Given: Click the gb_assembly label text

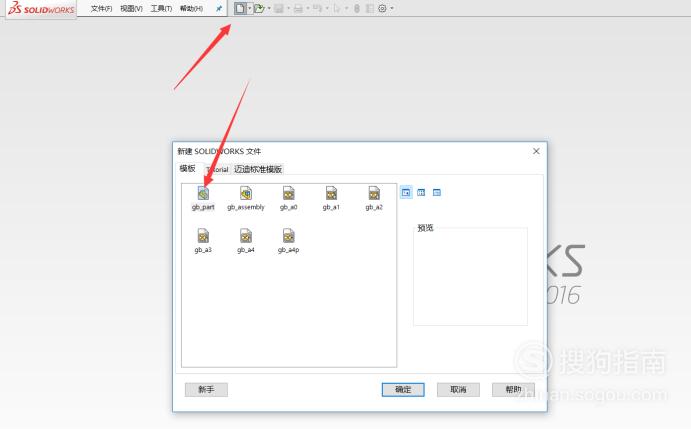Looking at the screenshot, I should point(246,207).
